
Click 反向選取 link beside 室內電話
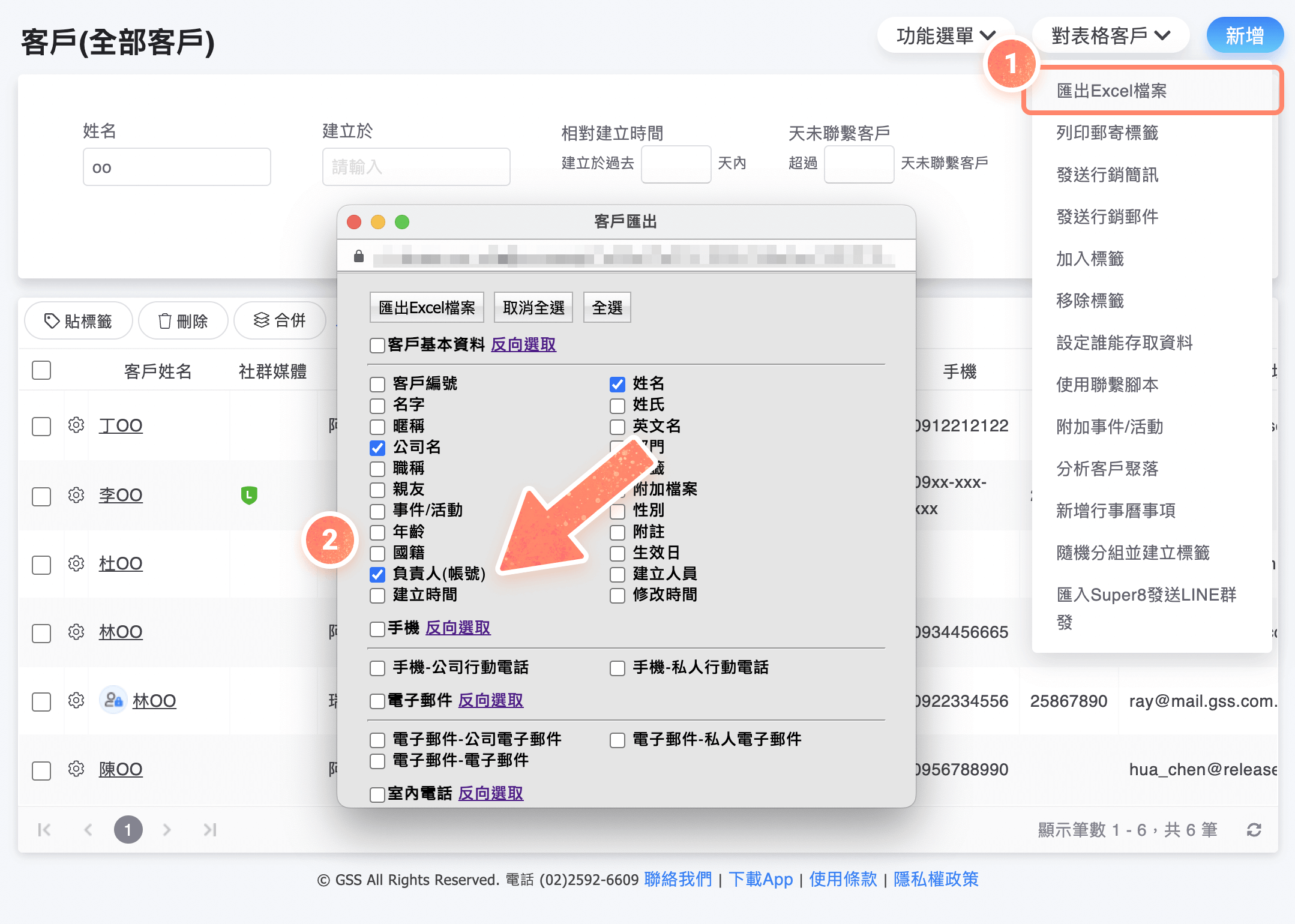(491, 793)
